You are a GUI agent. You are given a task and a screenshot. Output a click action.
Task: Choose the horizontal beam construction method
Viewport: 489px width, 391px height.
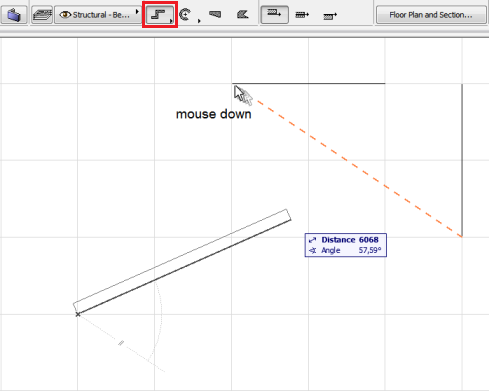(215, 14)
